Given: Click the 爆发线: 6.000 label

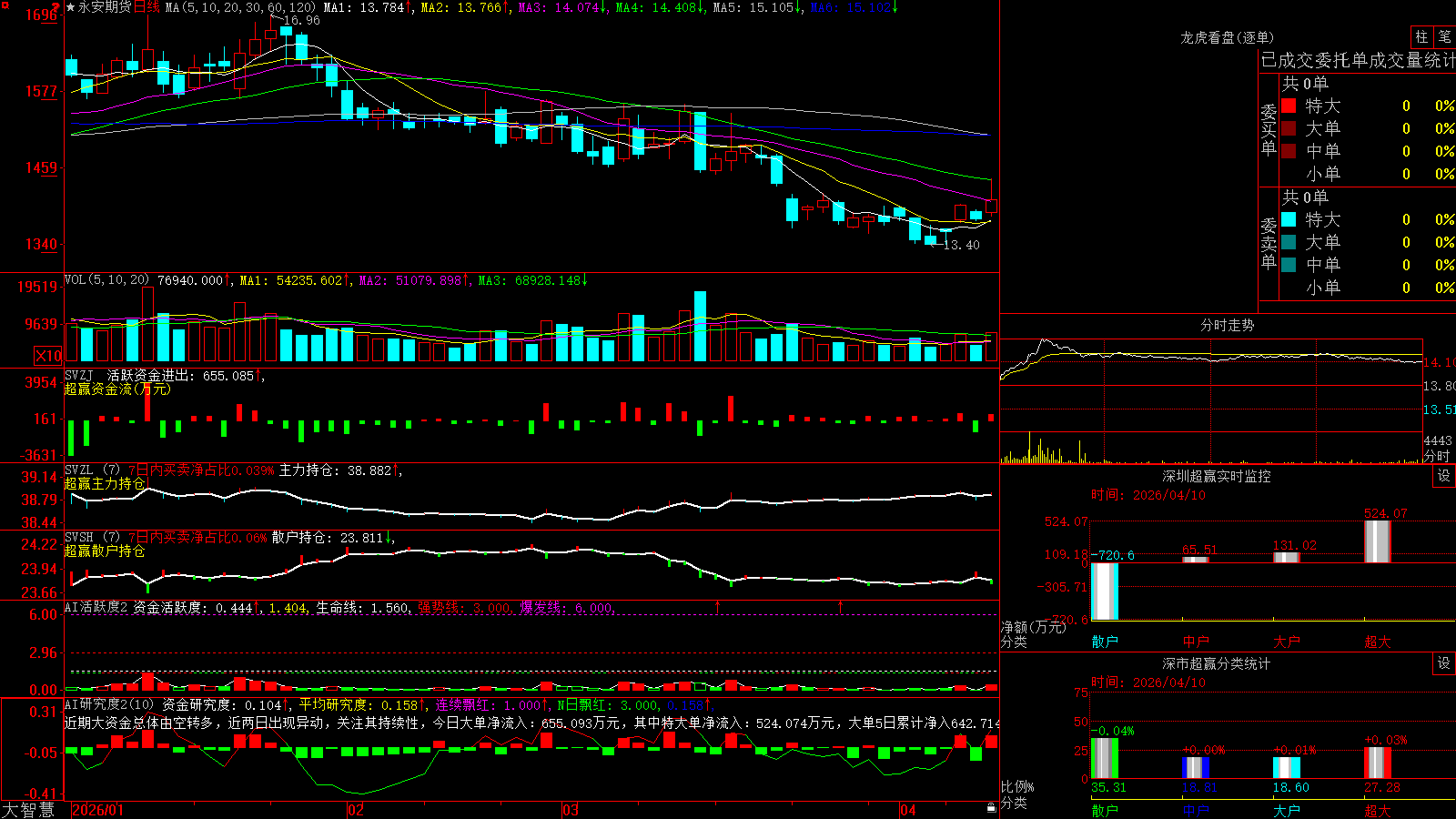Looking at the screenshot, I should [x=567, y=608].
